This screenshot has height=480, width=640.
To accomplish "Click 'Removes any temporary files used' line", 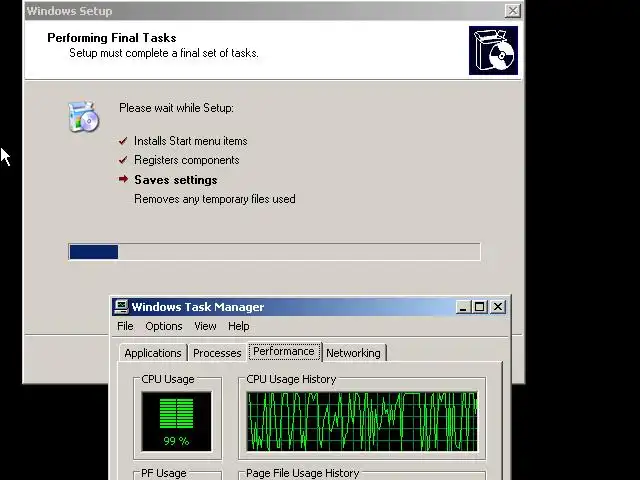I will [215, 199].
